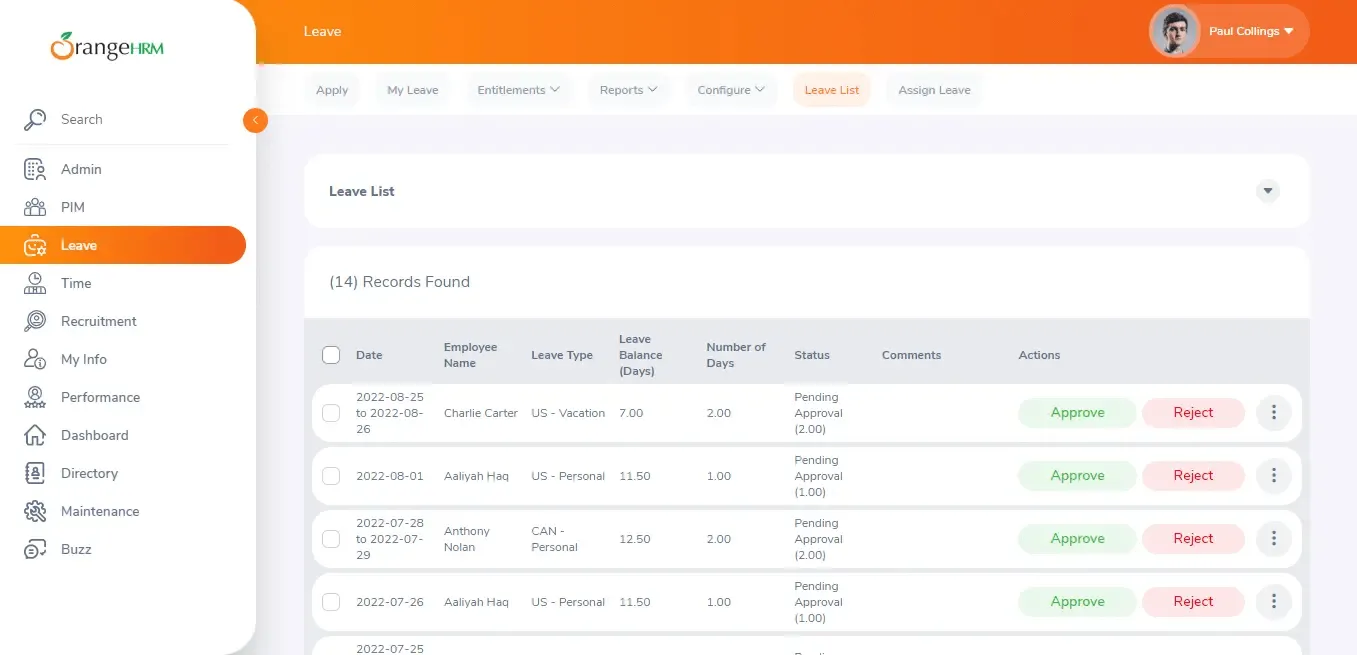Tick the select-all checkbox in table header

click(331, 355)
